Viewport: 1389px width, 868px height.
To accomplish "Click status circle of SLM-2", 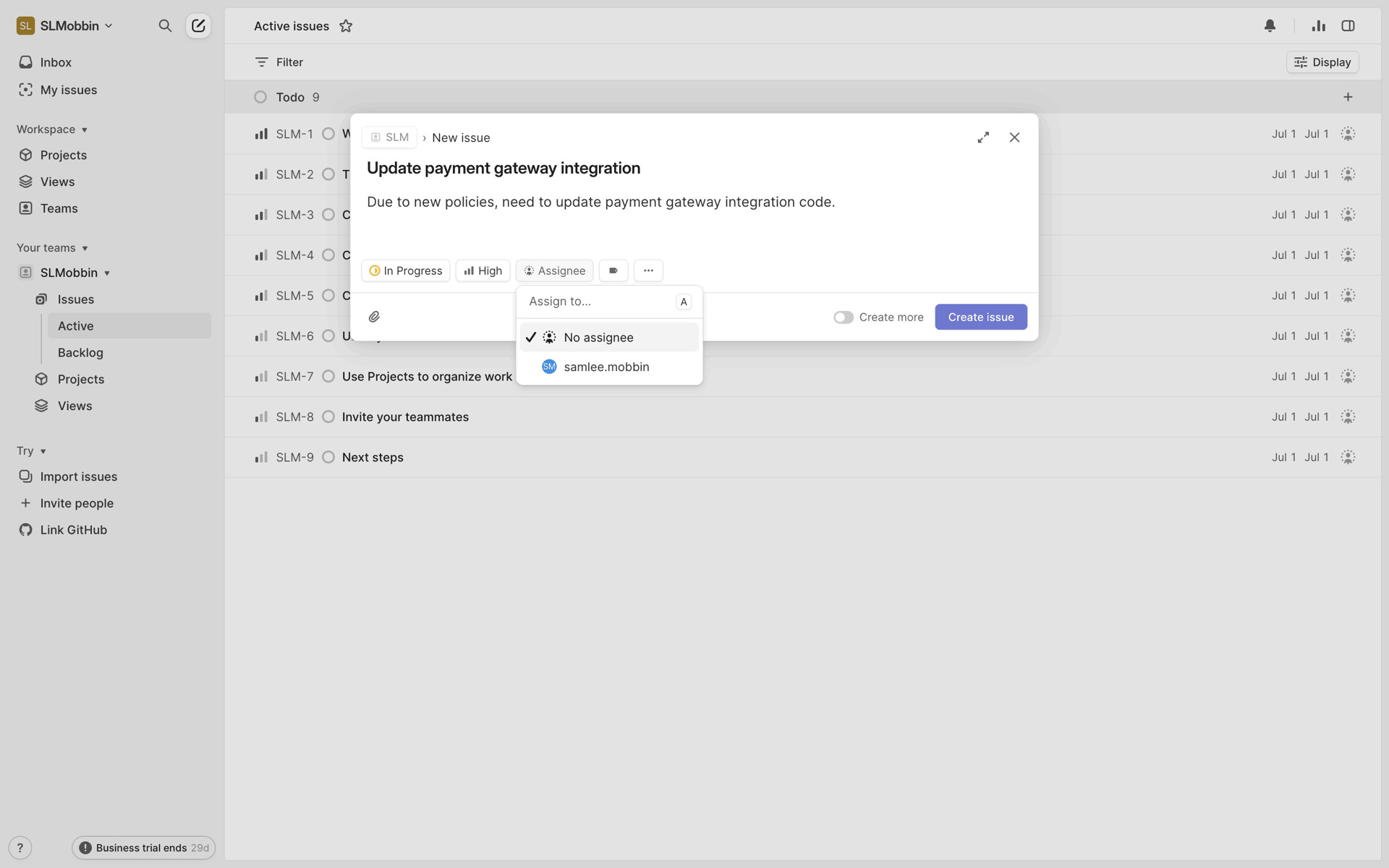I will [328, 174].
